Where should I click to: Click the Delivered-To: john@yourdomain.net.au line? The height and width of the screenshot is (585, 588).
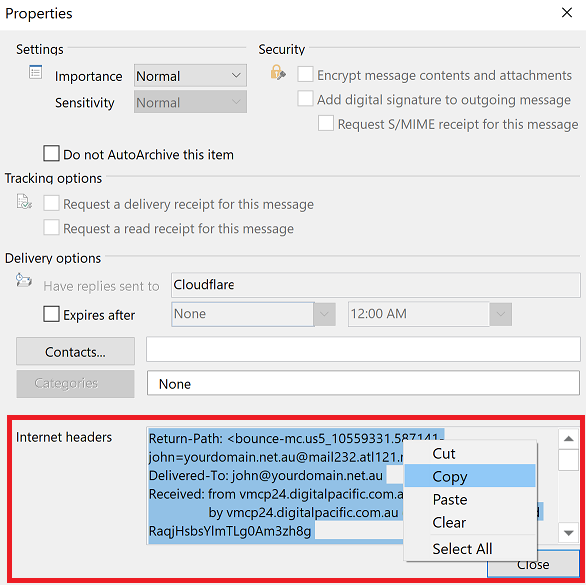click(x=266, y=475)
